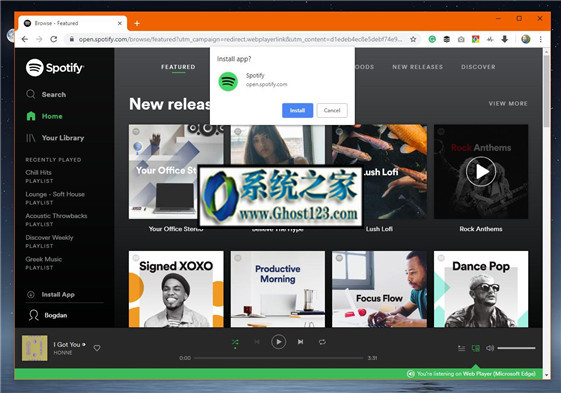This screenshot has height=393, width=561.
Task: Open the Dance Pop playlist cover
Action: [481, 289]
